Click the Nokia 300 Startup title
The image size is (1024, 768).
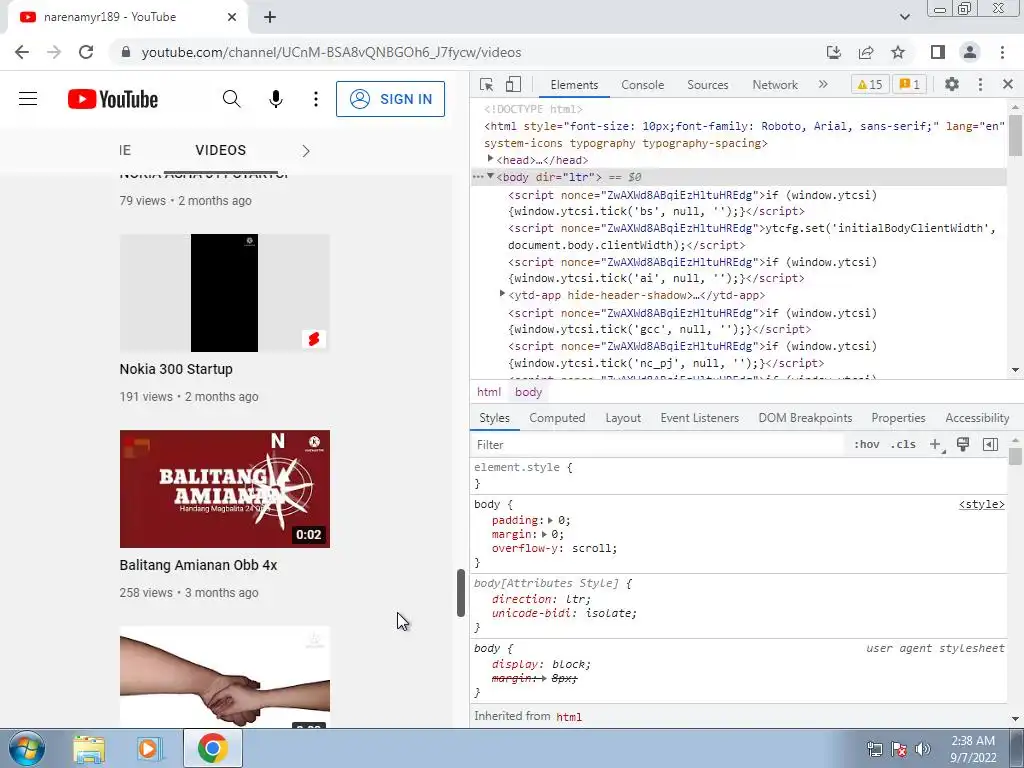pyautogui.click(x=176, y=369)
